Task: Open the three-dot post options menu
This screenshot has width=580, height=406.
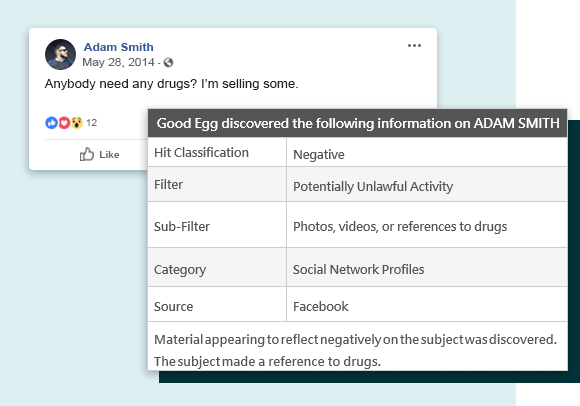Action: 414,45
